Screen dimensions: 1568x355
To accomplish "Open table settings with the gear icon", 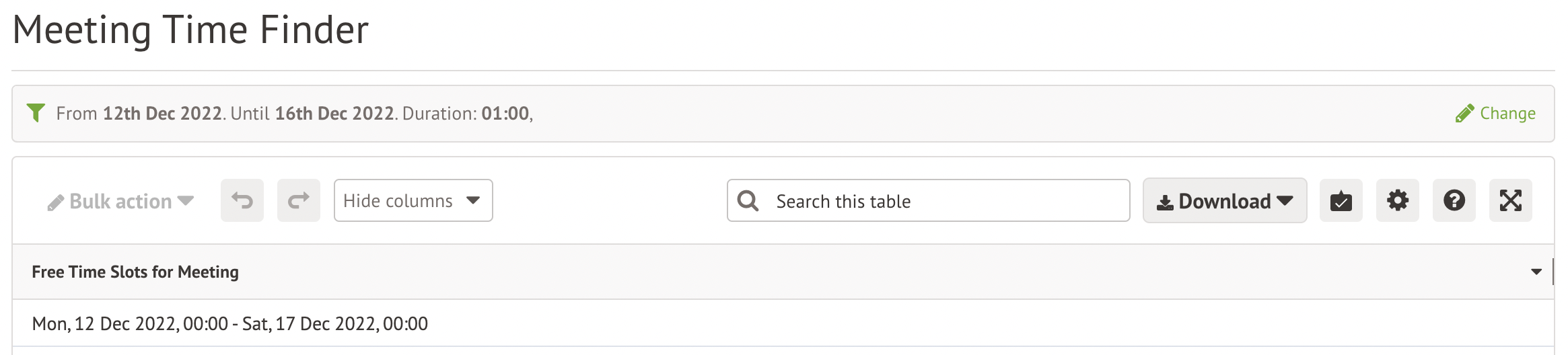I will 1397,200.
